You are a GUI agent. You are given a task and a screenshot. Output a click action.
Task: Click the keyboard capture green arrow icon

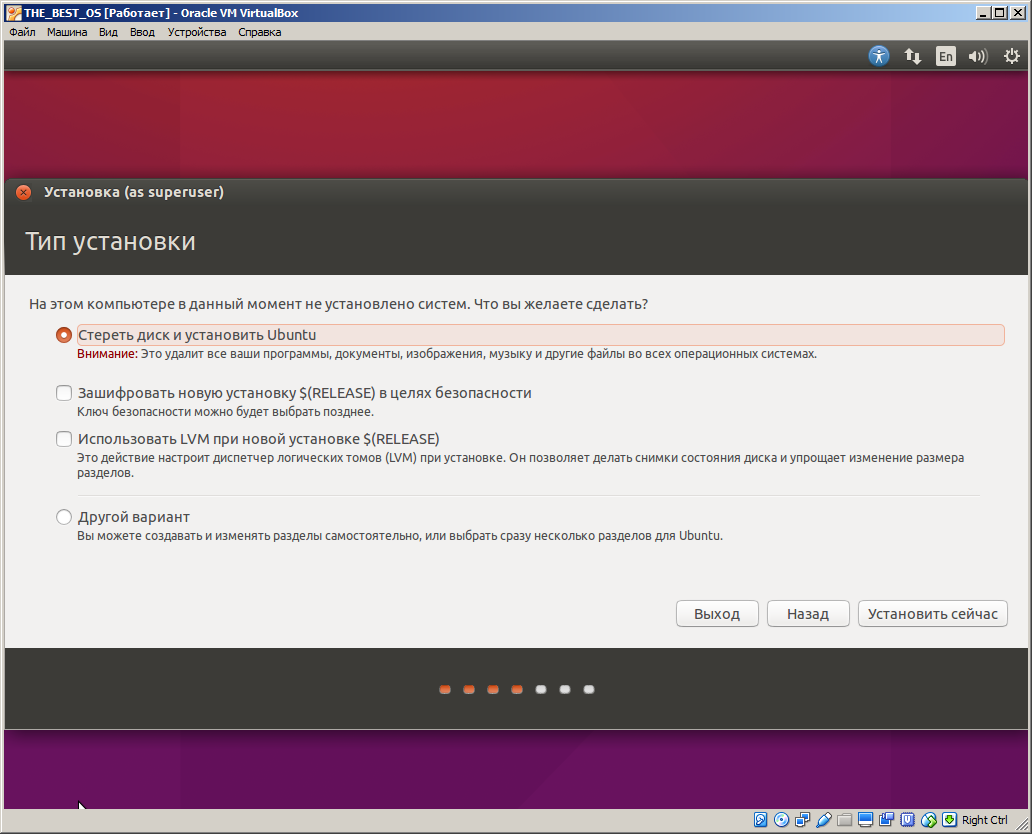pyautogui.click(x=949, y=820)
